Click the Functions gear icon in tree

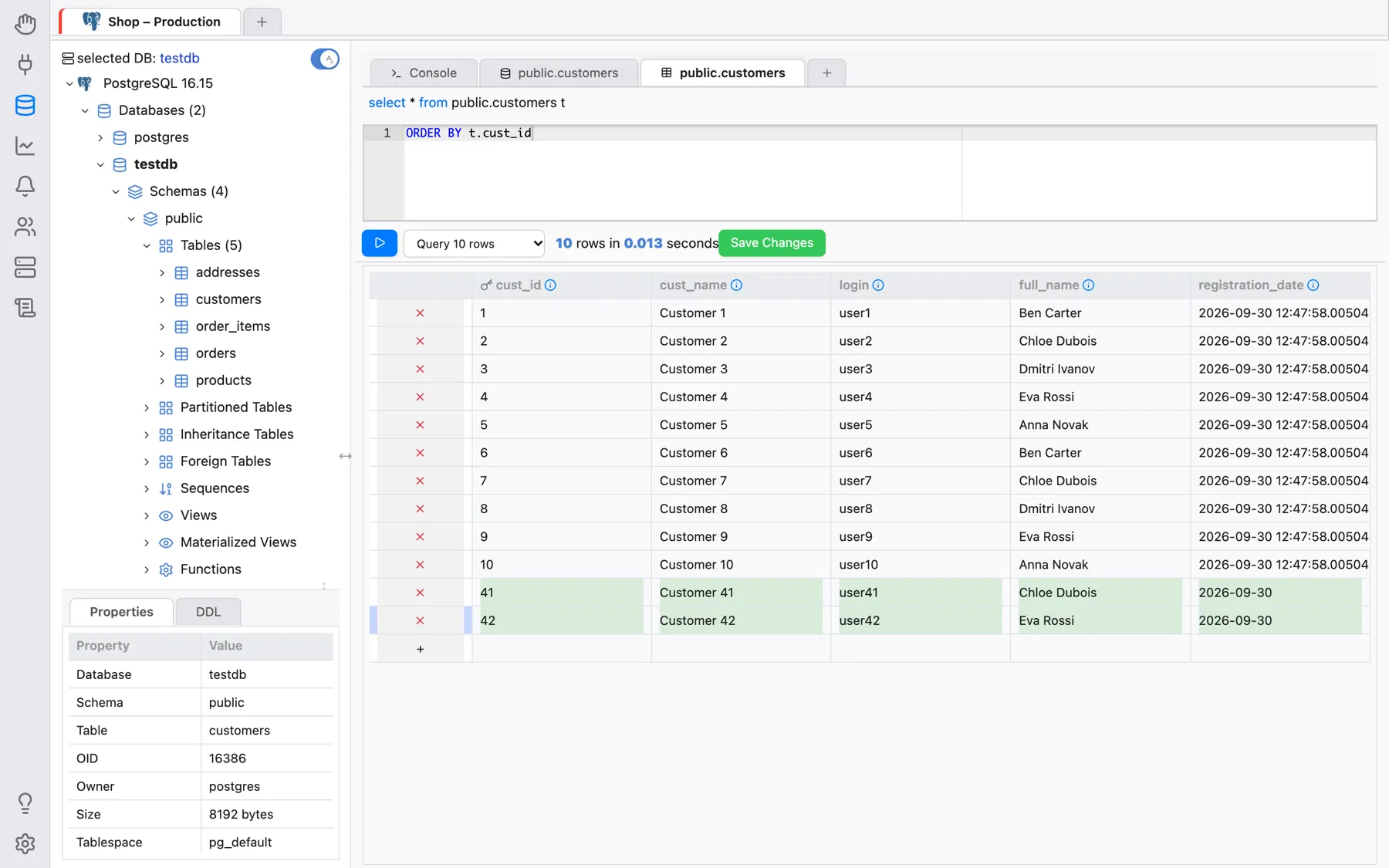(x=165, y=569)
